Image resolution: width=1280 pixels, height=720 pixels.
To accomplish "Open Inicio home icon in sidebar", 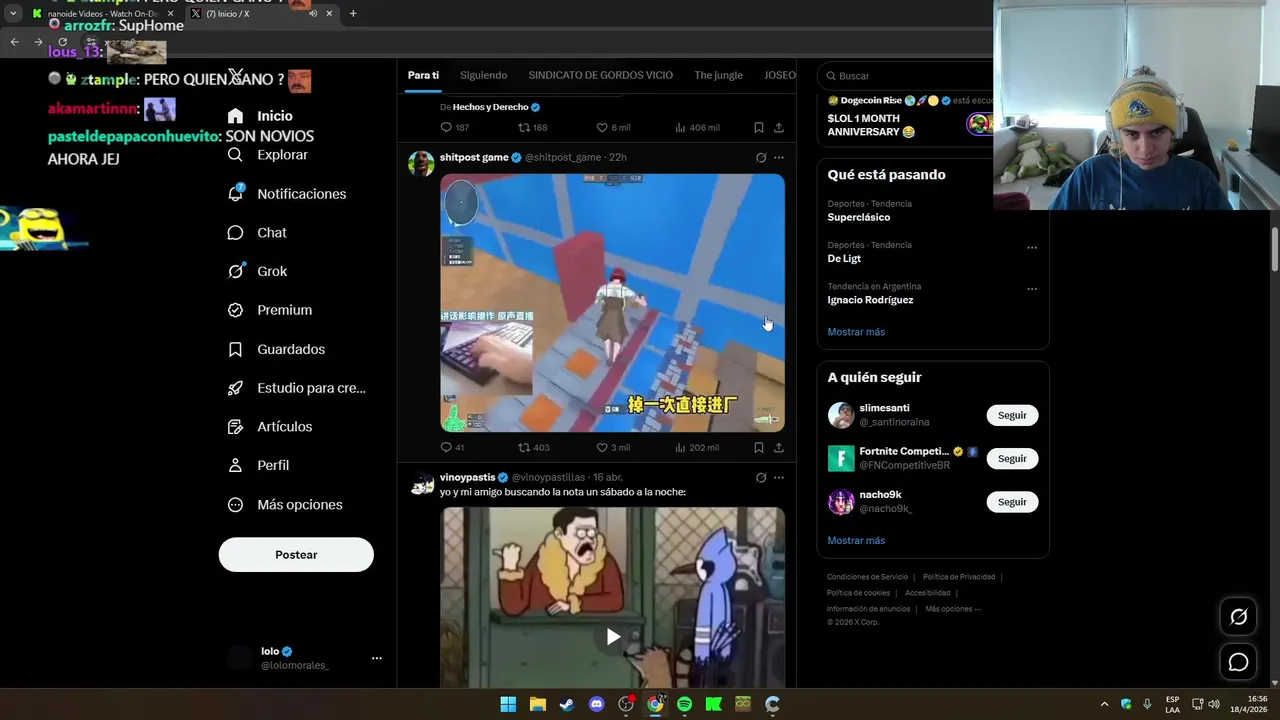I will (235, 116).
